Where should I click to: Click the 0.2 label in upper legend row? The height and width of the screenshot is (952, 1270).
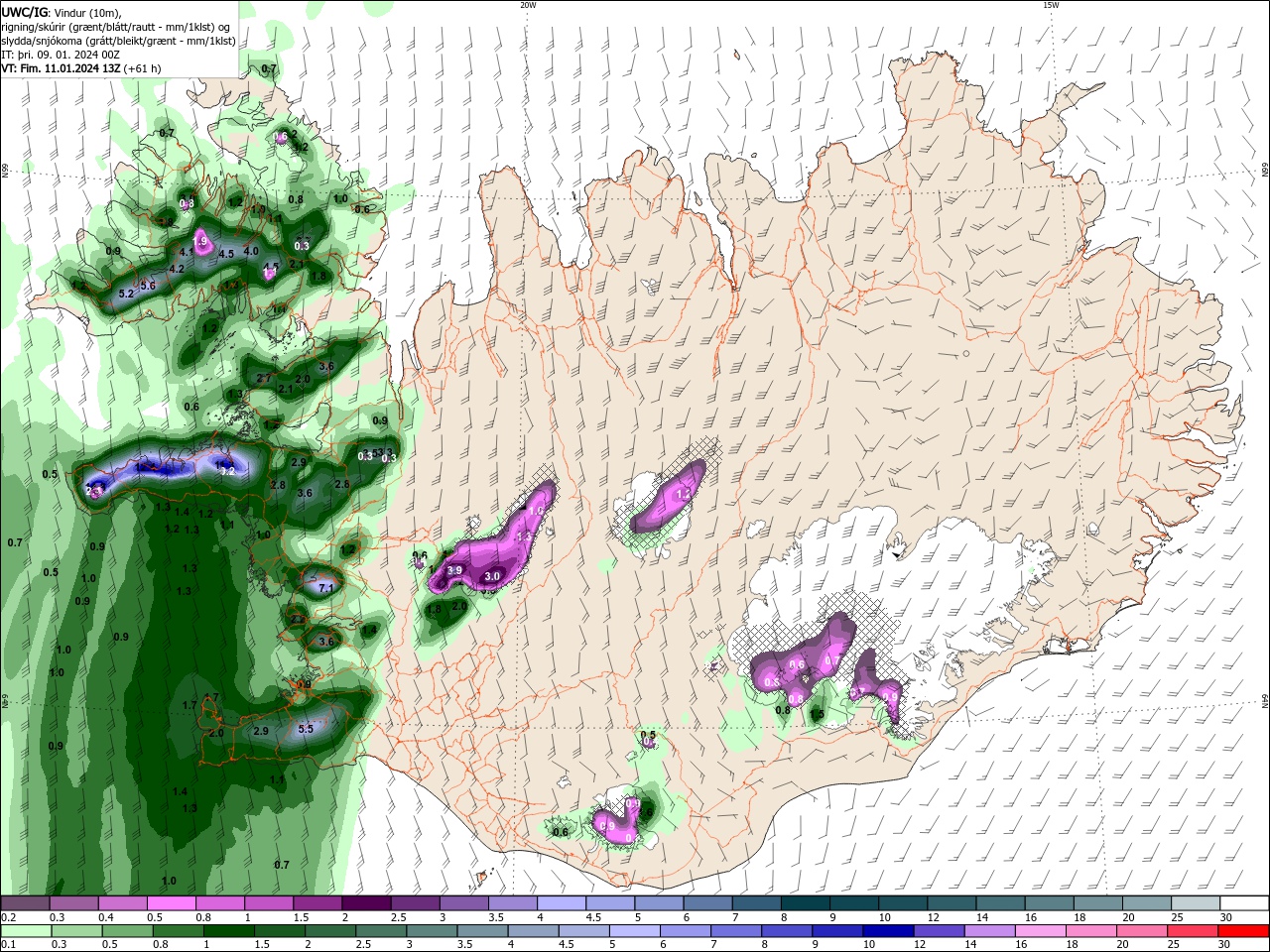click(x=7, y=918)
